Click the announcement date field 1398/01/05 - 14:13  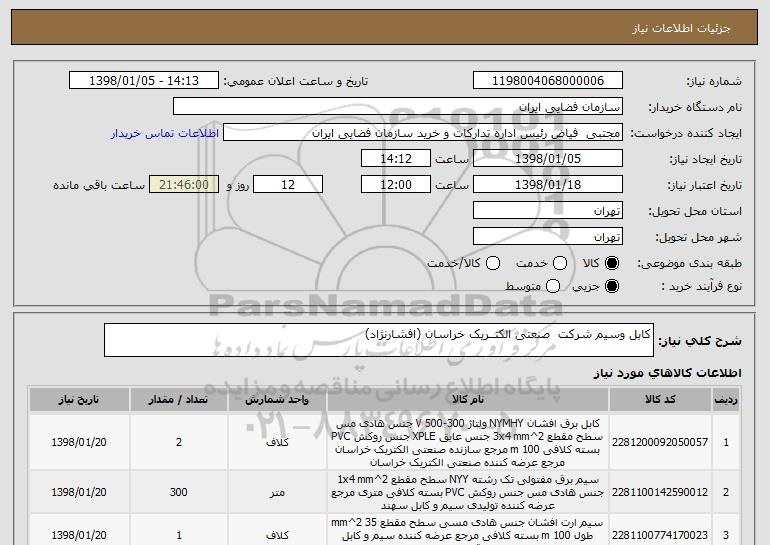coord(144,80)
